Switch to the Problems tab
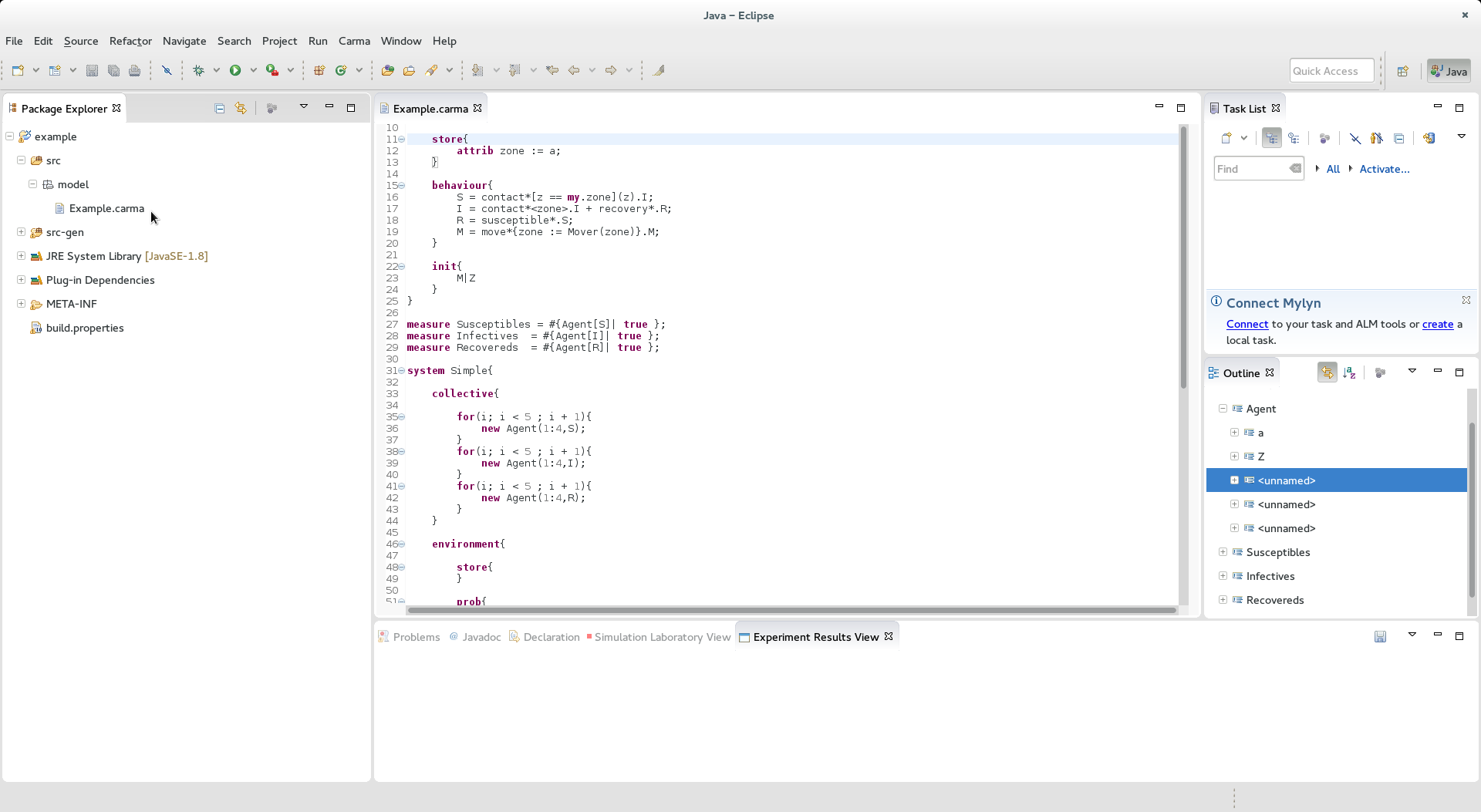The height and width of the screenshot is (812, 1481). click(409, 637)
